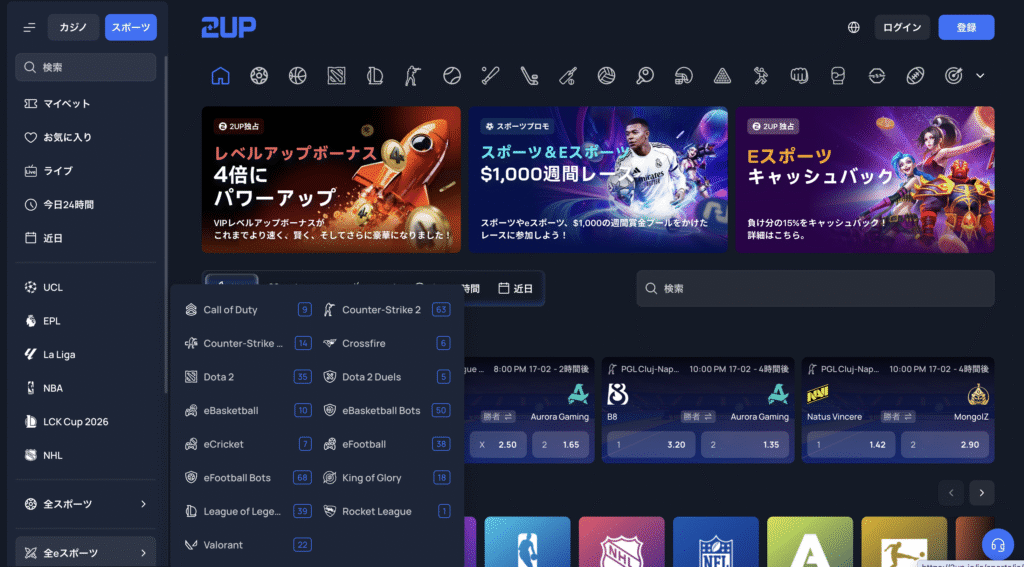Click the 2UP logo
The height and width of the screenshot is (567, 1024).
point(229,27)
